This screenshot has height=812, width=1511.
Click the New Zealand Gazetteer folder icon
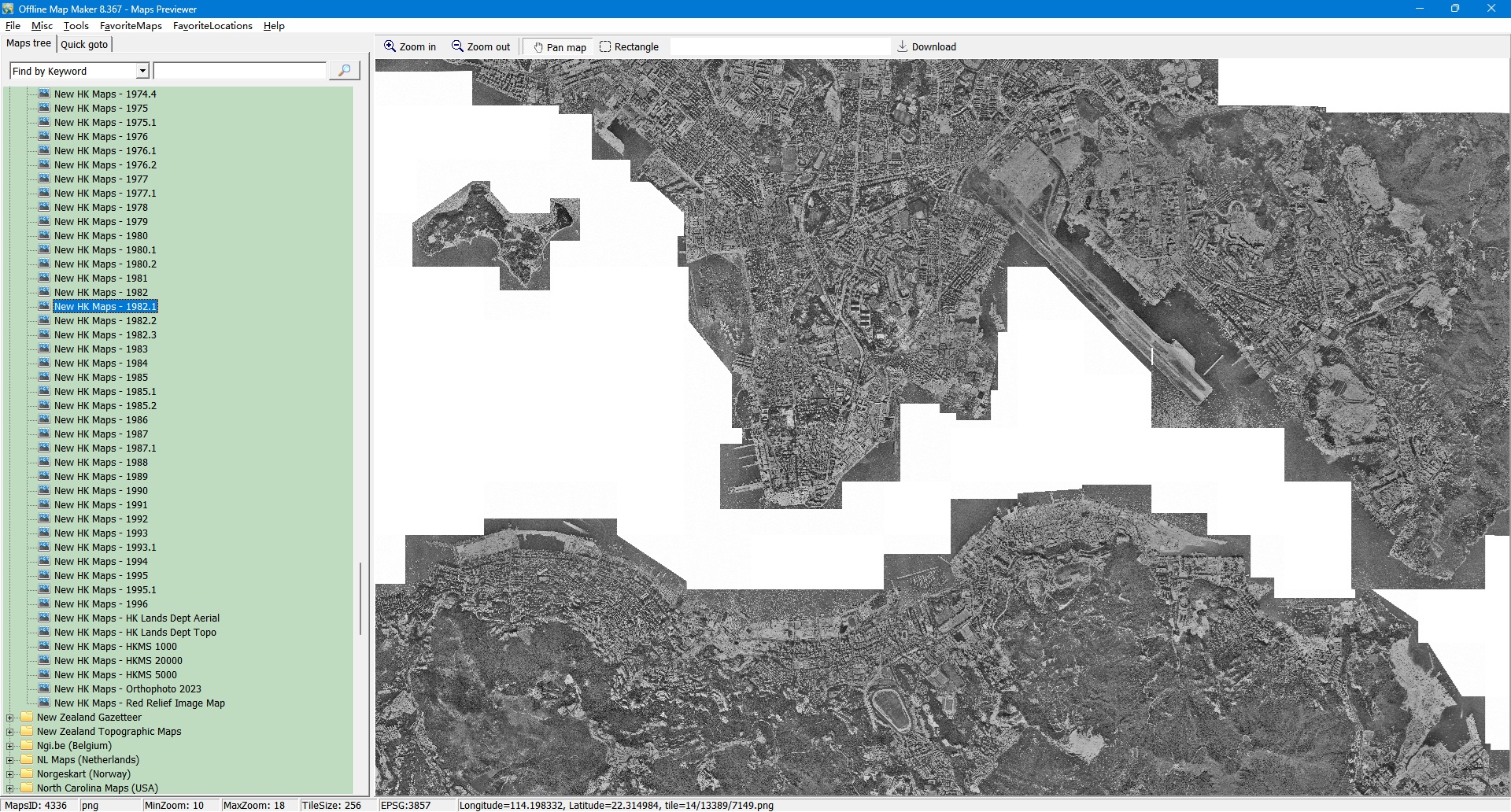[x=28, y=717]
